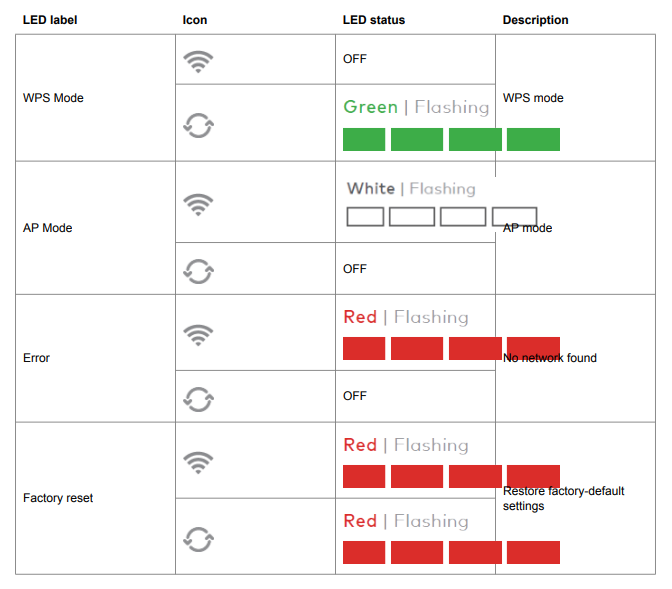Click the "Factory reset" label cell
The height and width of the screenshot is (589, 672).
click(58, 498)
